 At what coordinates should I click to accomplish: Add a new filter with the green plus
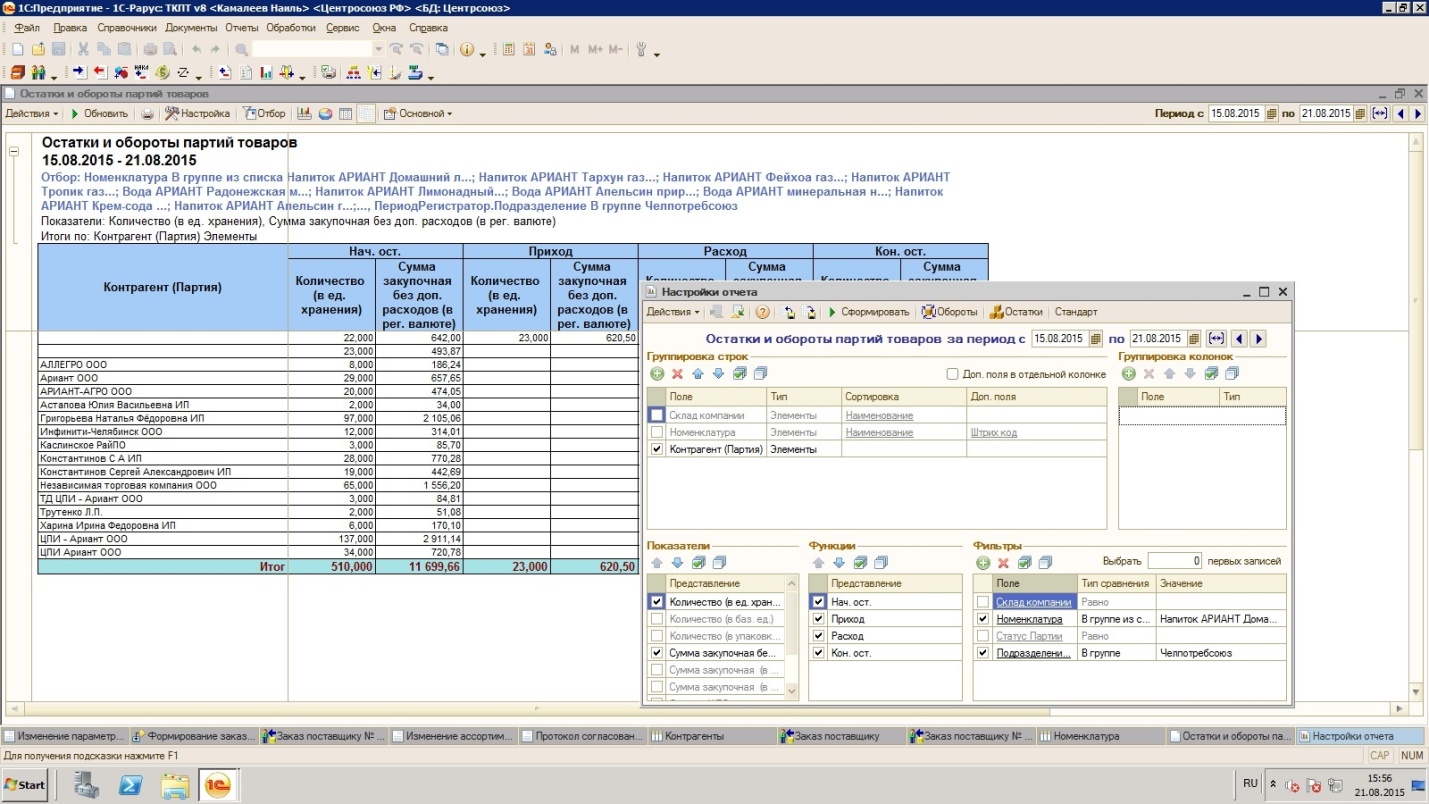point(983,563)
